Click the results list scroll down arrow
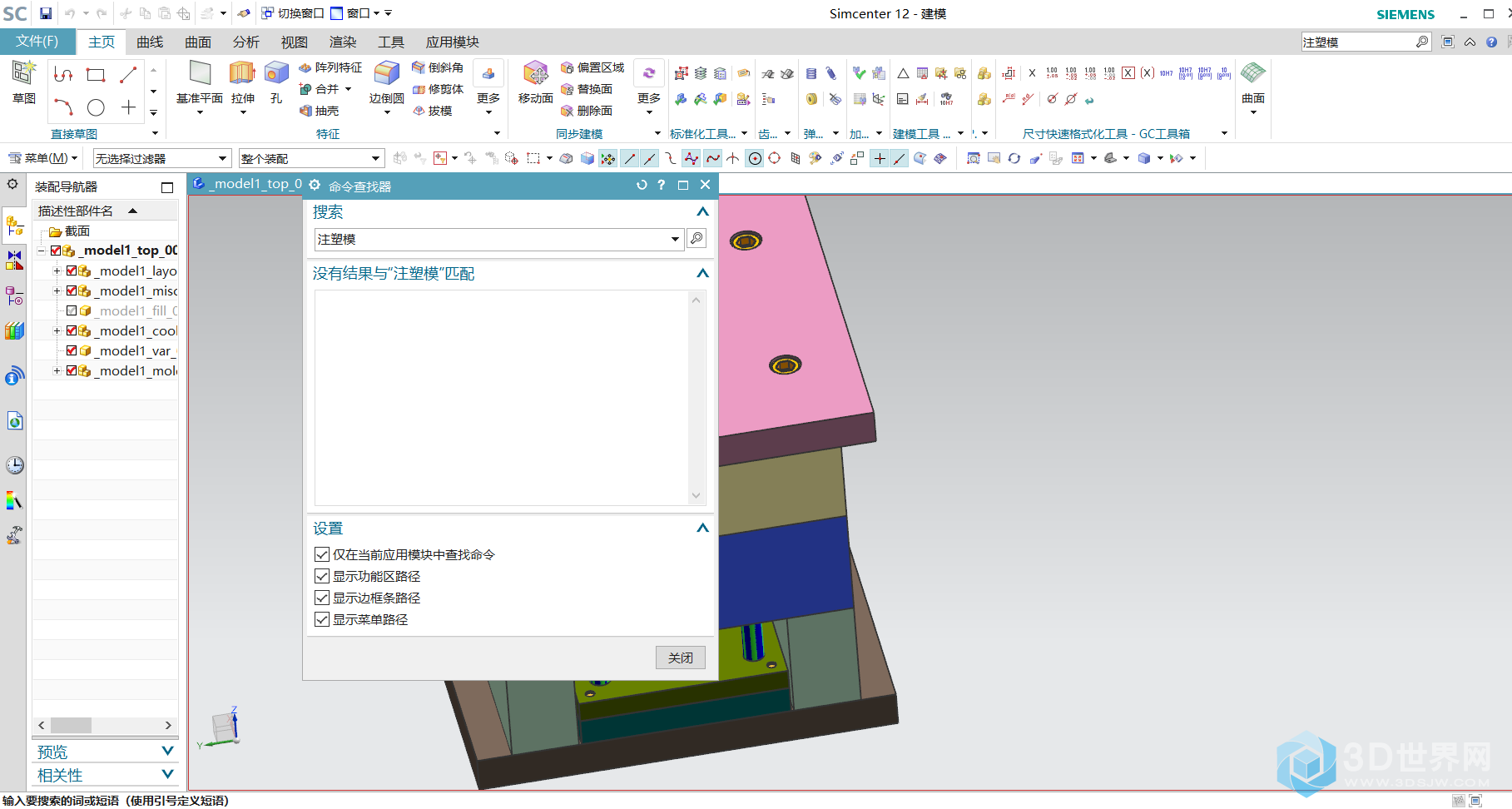The height and width of the screenshot is (809, 1512). 697,495
